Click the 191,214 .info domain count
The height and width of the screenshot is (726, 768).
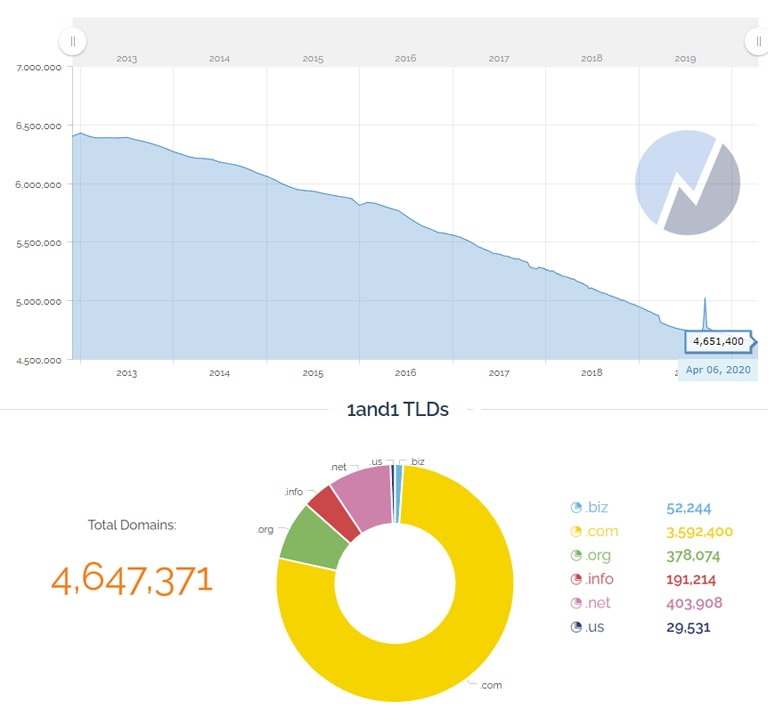691,580
